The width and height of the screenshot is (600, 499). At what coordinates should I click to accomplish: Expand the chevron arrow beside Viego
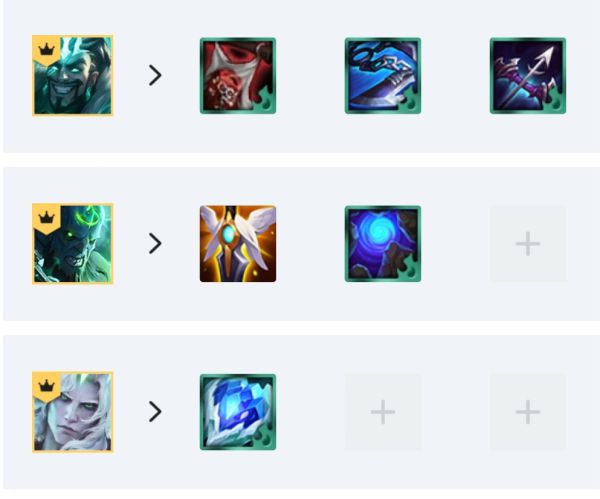155,412
